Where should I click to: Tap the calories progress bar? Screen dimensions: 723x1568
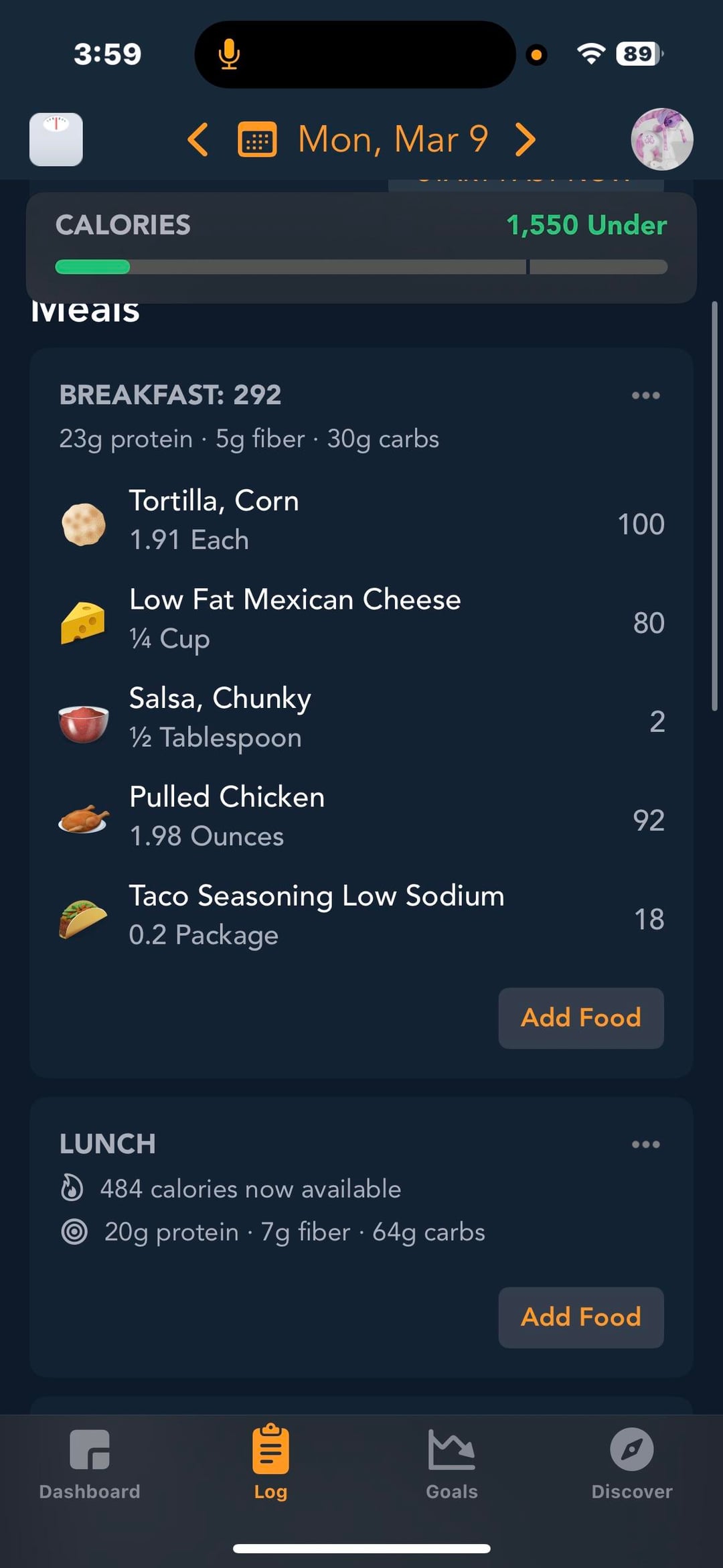361,267
